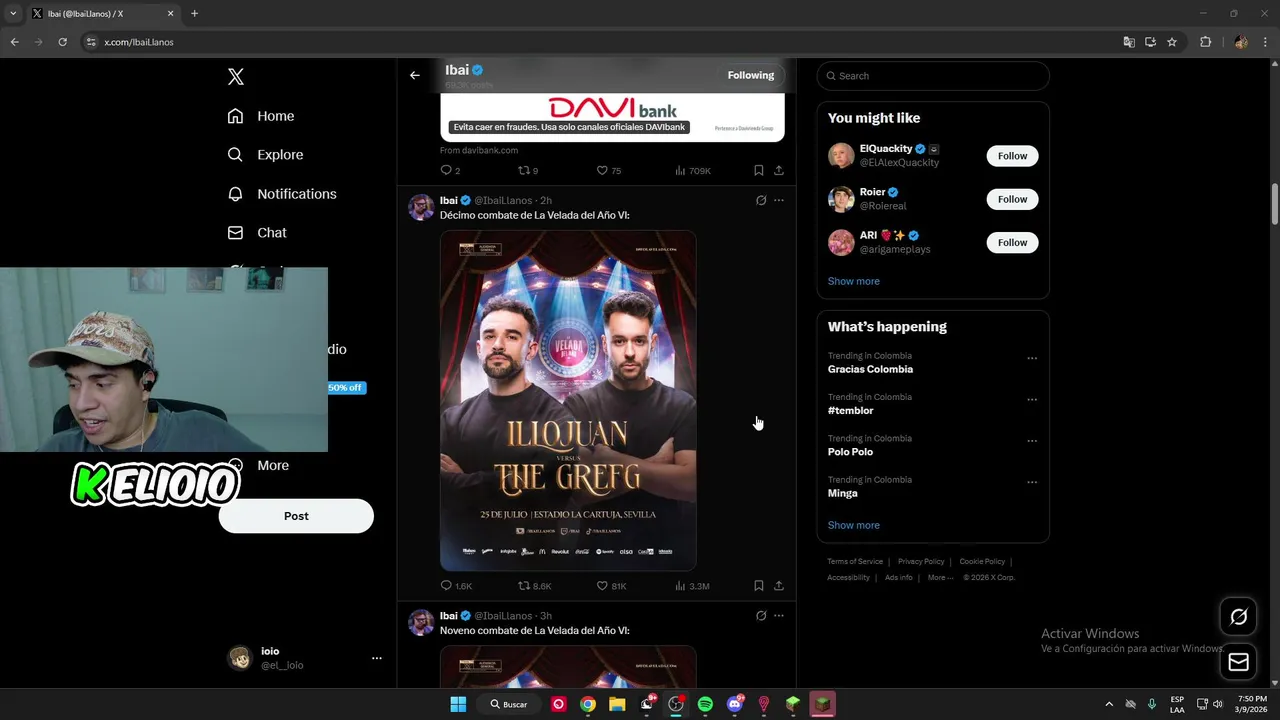Screen dimensions: 1280x720
Task: Open the Polo Polo trend
Action: coord(850,452)
